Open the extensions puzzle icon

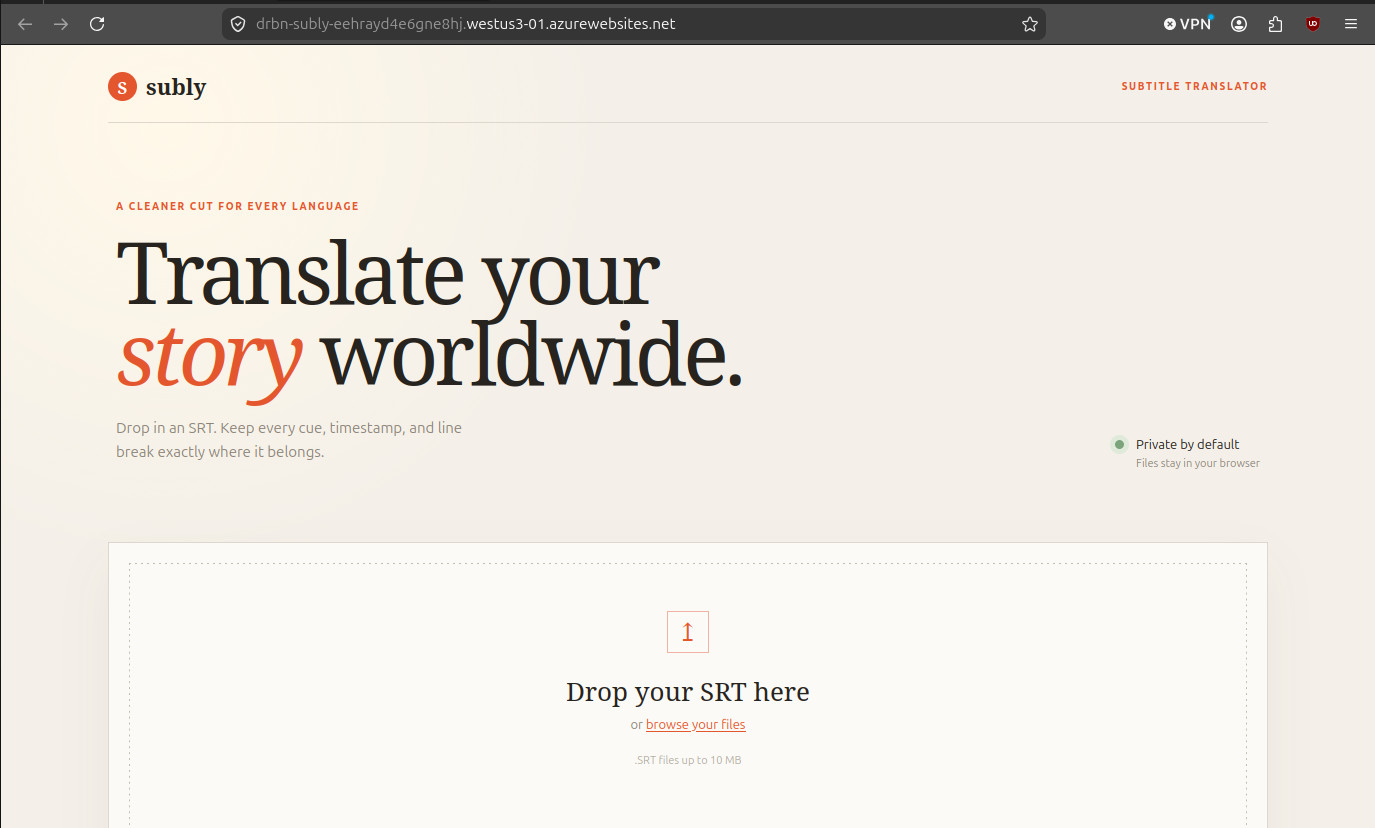1275,24
